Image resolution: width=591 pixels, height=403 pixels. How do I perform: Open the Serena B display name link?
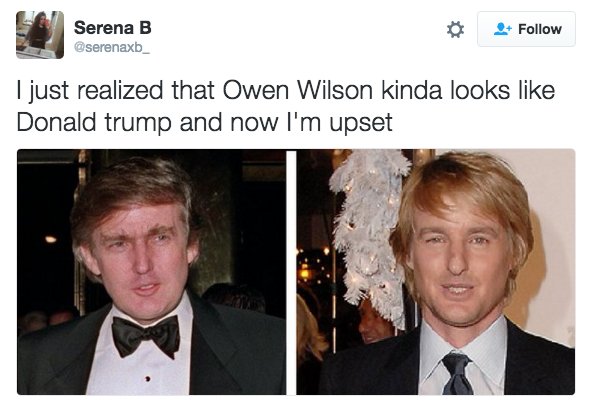tap(113, 28)
